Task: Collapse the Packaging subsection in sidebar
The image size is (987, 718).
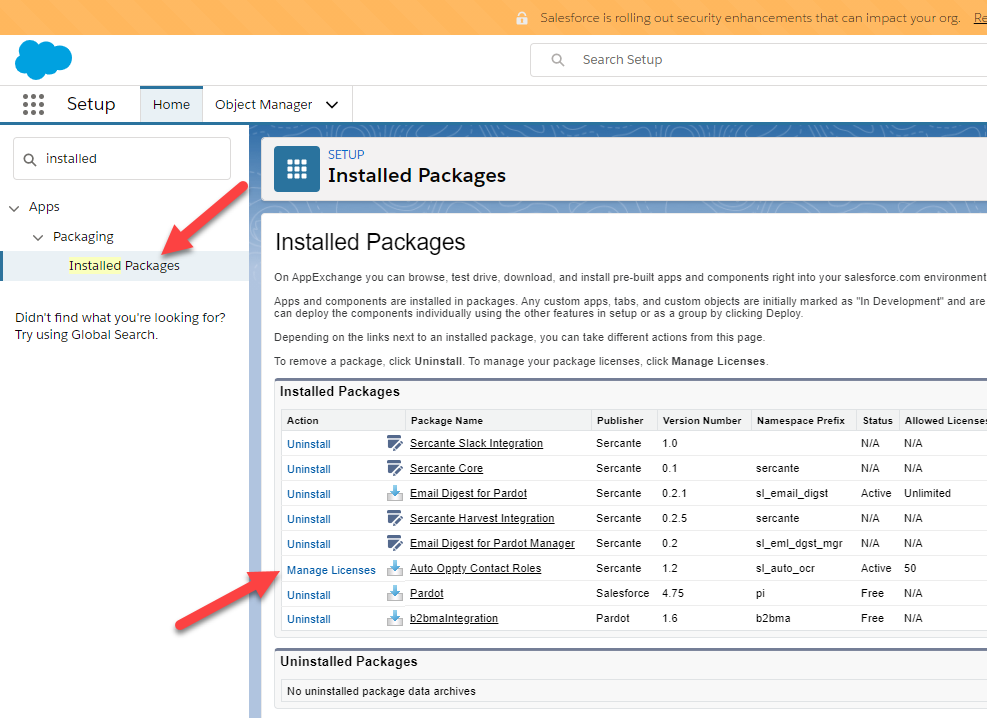Action: point(38,237)
